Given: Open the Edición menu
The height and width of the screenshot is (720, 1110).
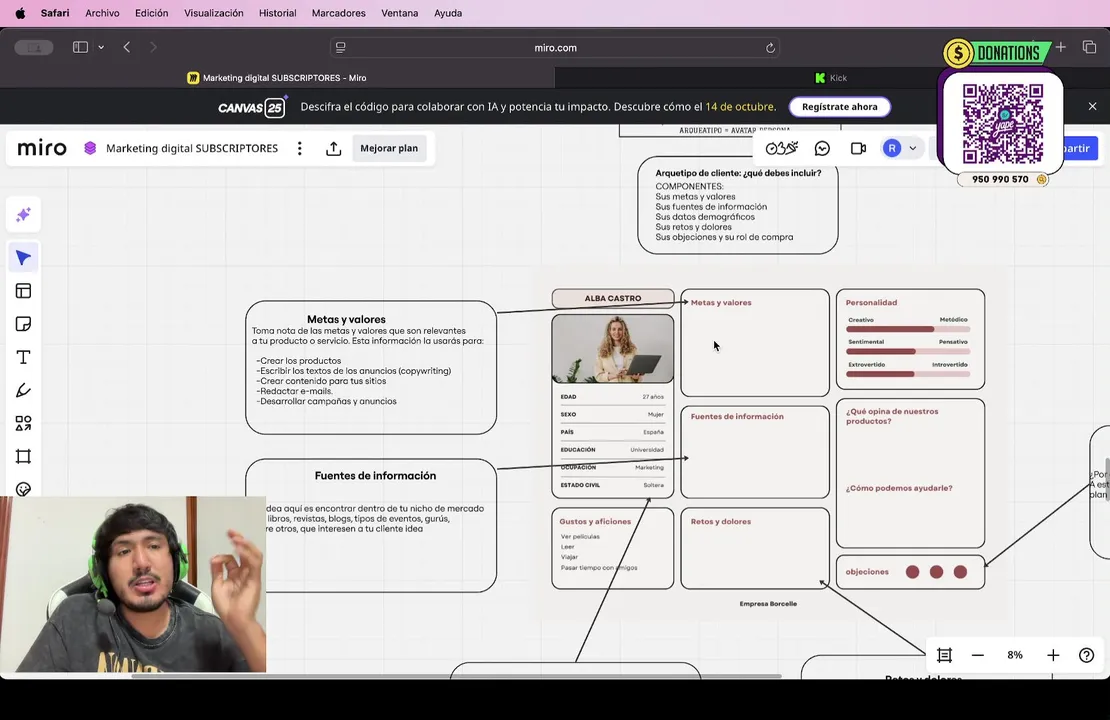Looking at the screenshot, I should pos(151,13).
